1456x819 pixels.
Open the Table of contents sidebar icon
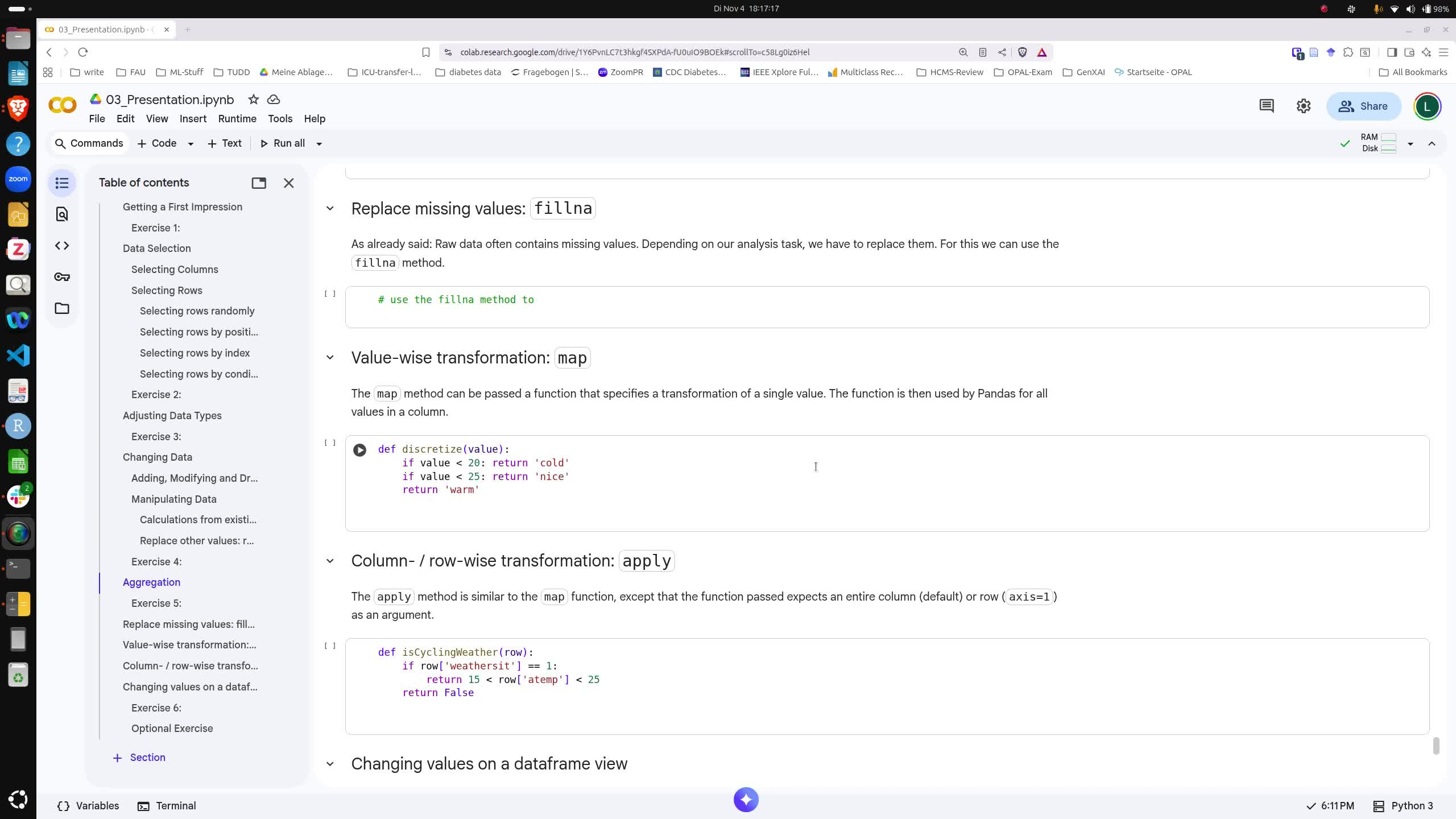tap(62, 183)
